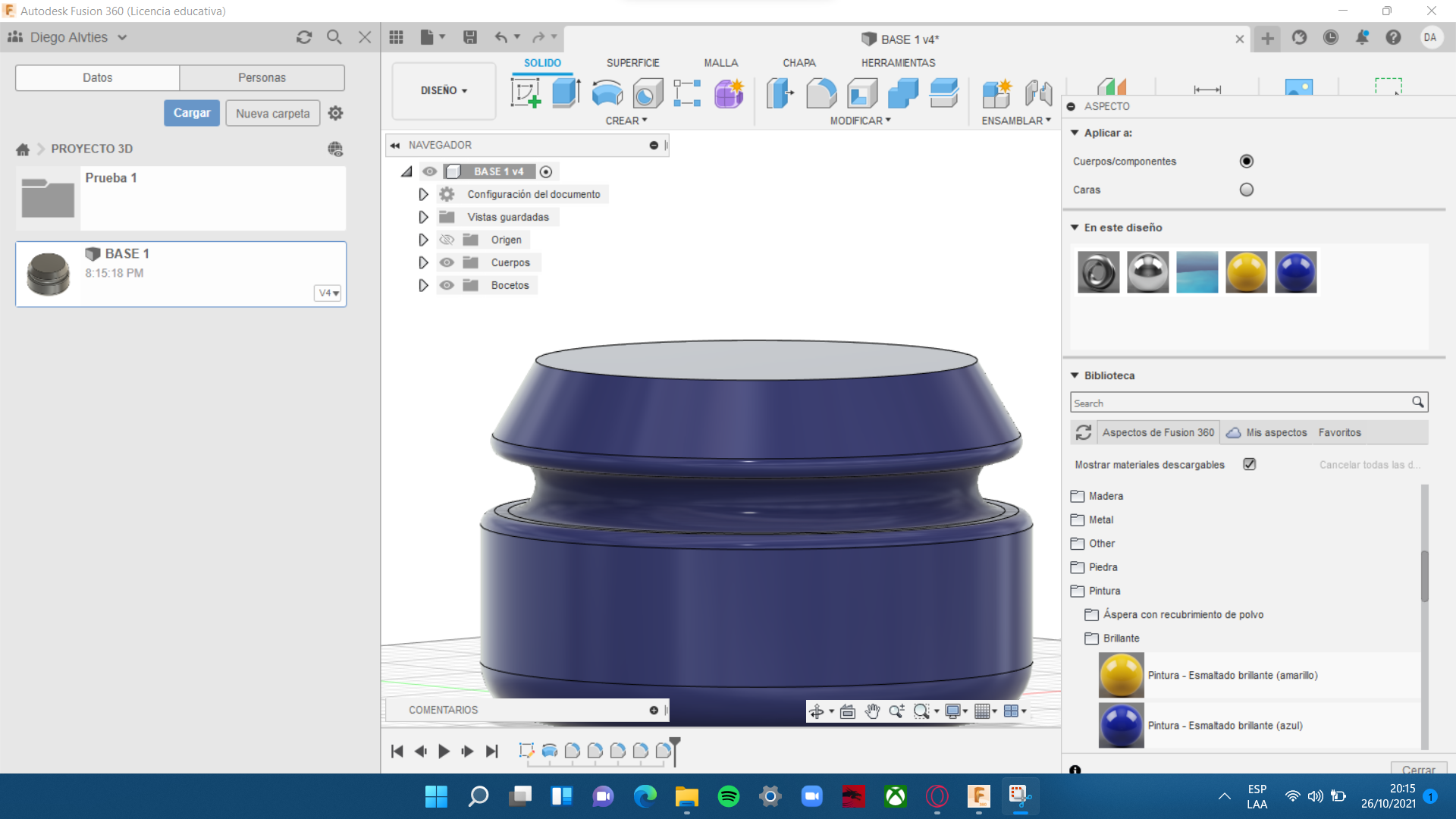Open the MODIFICAR dropdown menu

pyautogui.click(x=860, y=121)
